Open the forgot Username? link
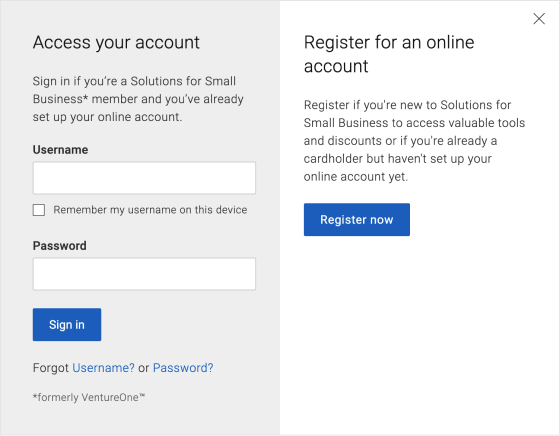Viewport: 560px width, 436px height. coord(103,368)
